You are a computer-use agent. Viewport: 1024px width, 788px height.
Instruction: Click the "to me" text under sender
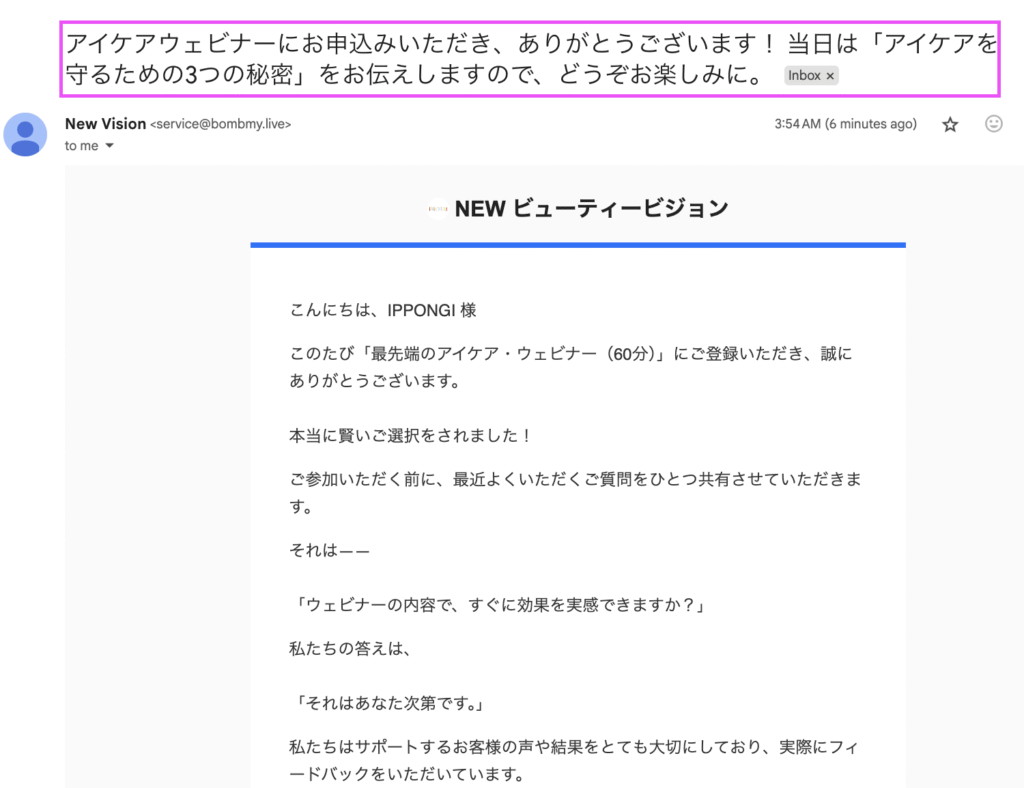[82, 146]
